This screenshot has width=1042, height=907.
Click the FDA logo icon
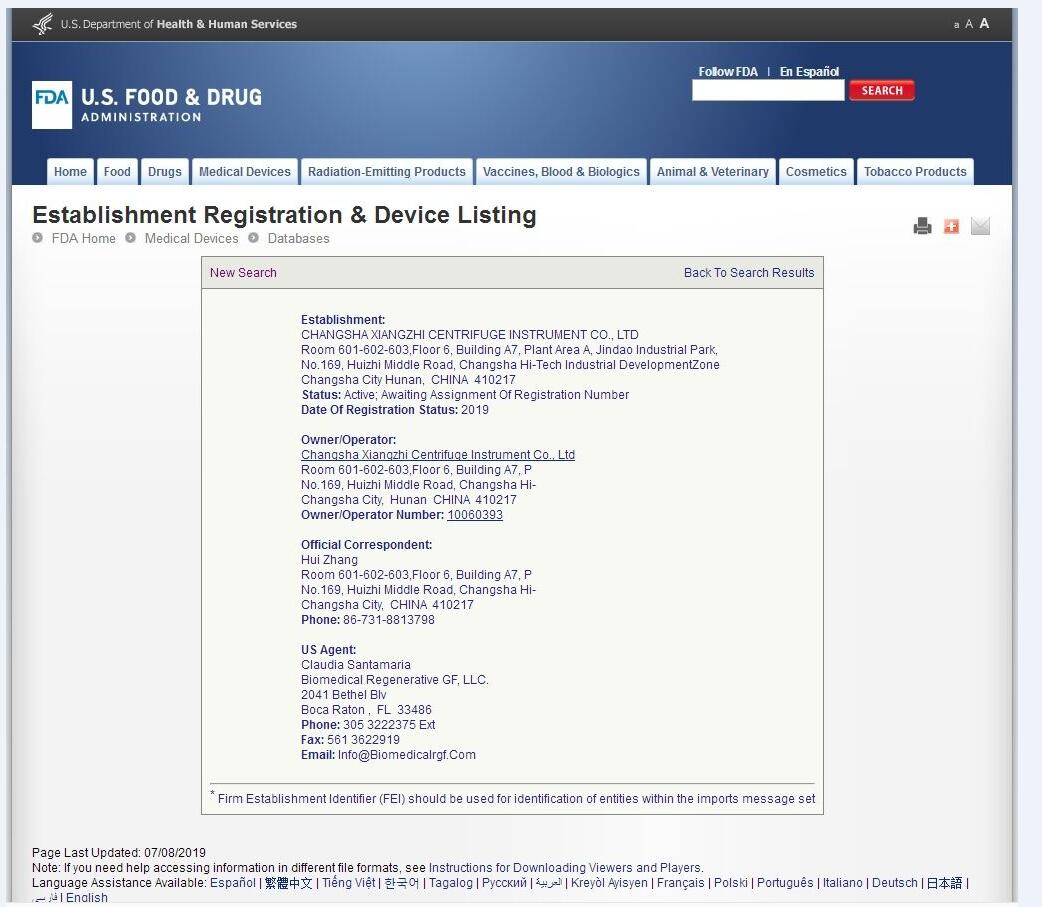(x=52, y=104)
